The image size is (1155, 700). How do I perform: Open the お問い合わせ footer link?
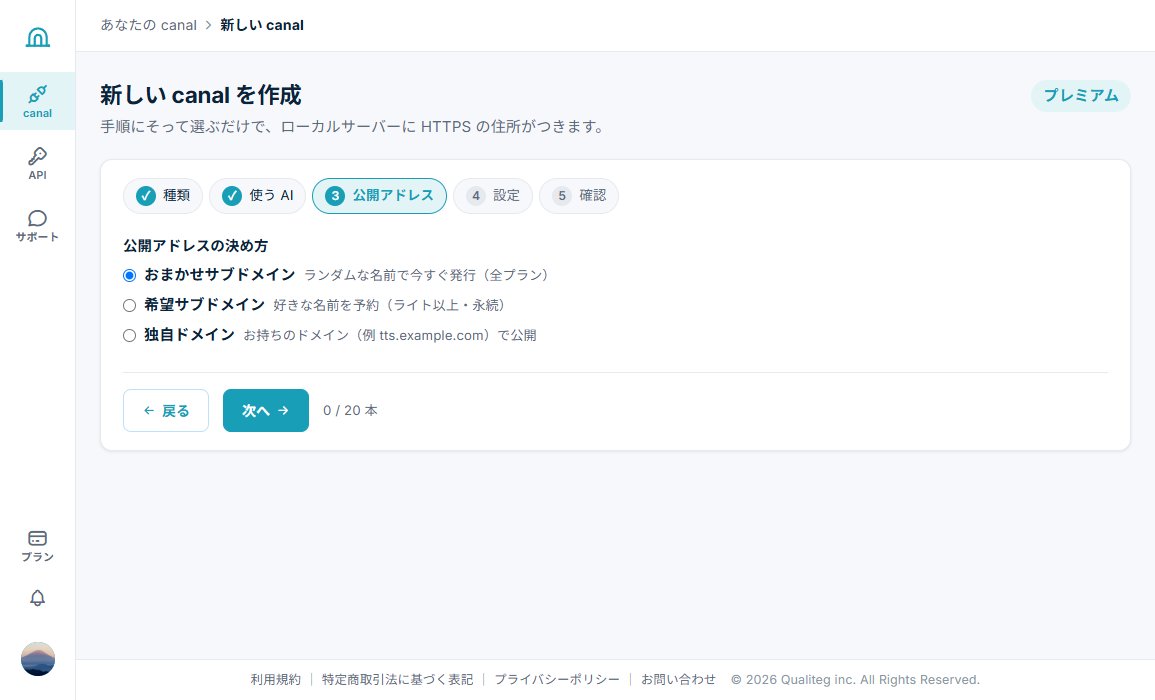pos(678,679)
